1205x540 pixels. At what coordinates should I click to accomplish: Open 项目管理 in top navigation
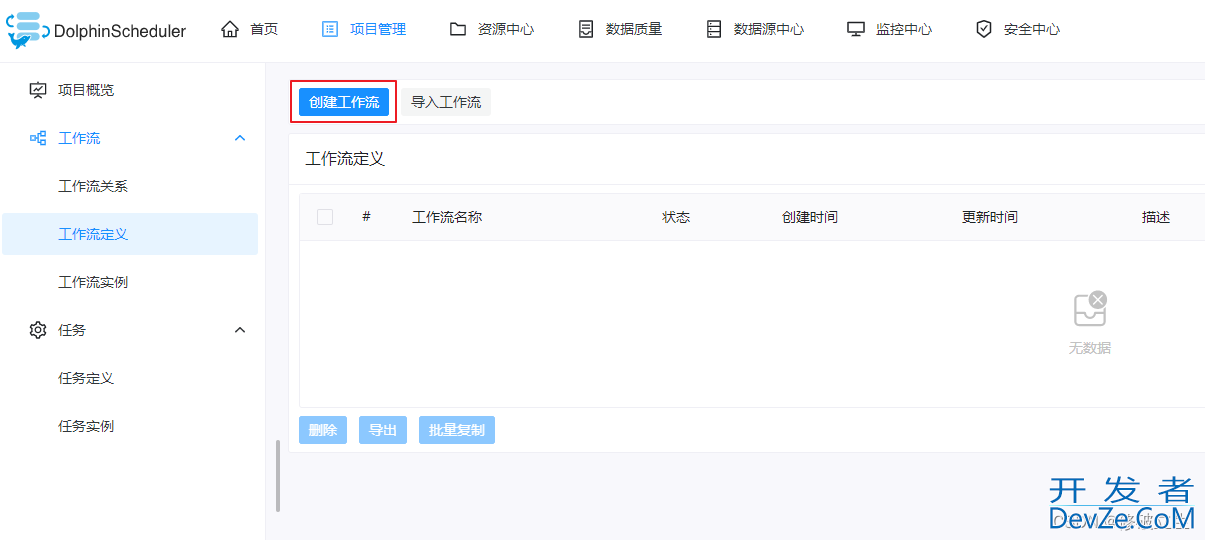(378, 29)
